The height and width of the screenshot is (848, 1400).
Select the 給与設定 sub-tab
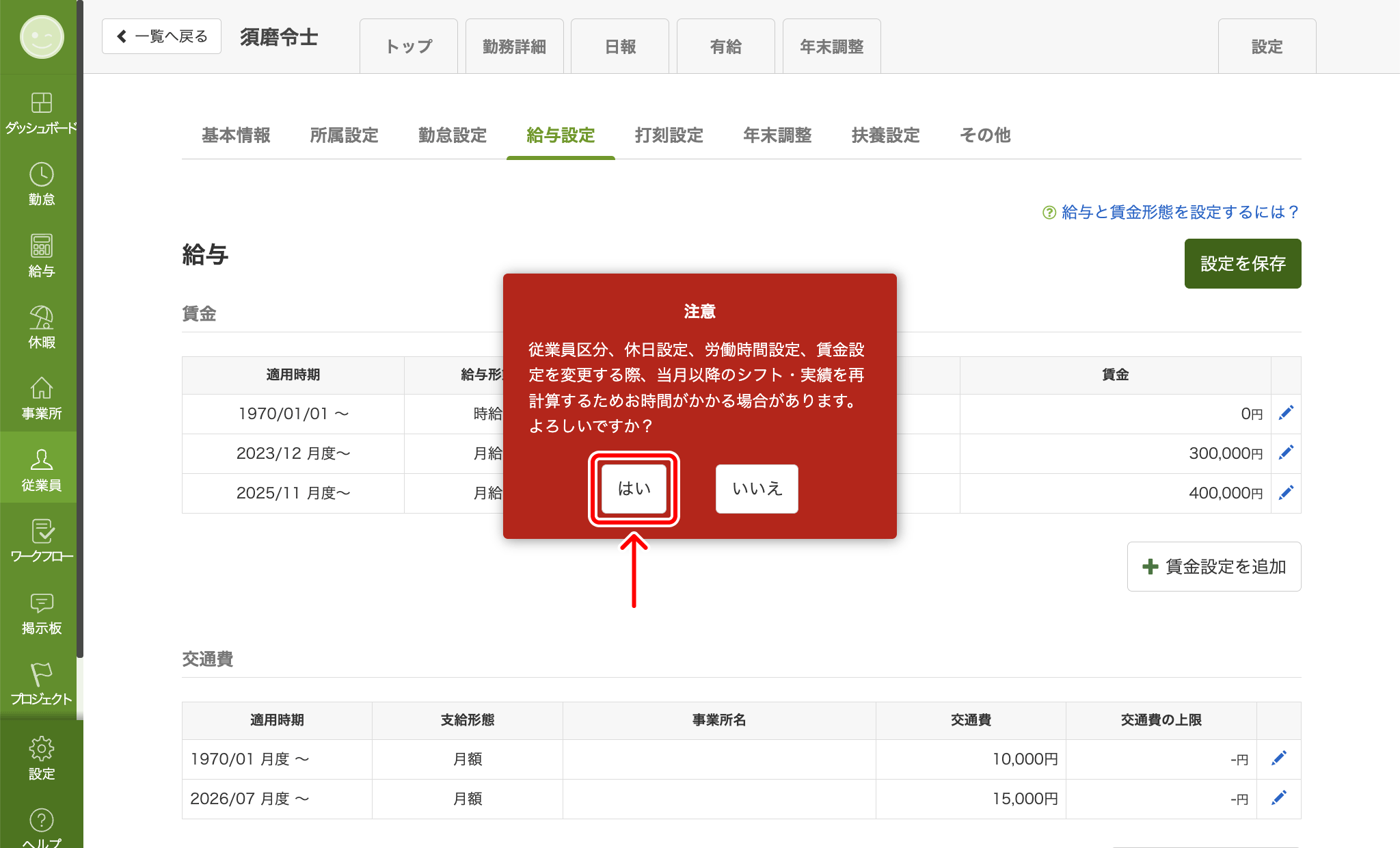tap(561, 135)
